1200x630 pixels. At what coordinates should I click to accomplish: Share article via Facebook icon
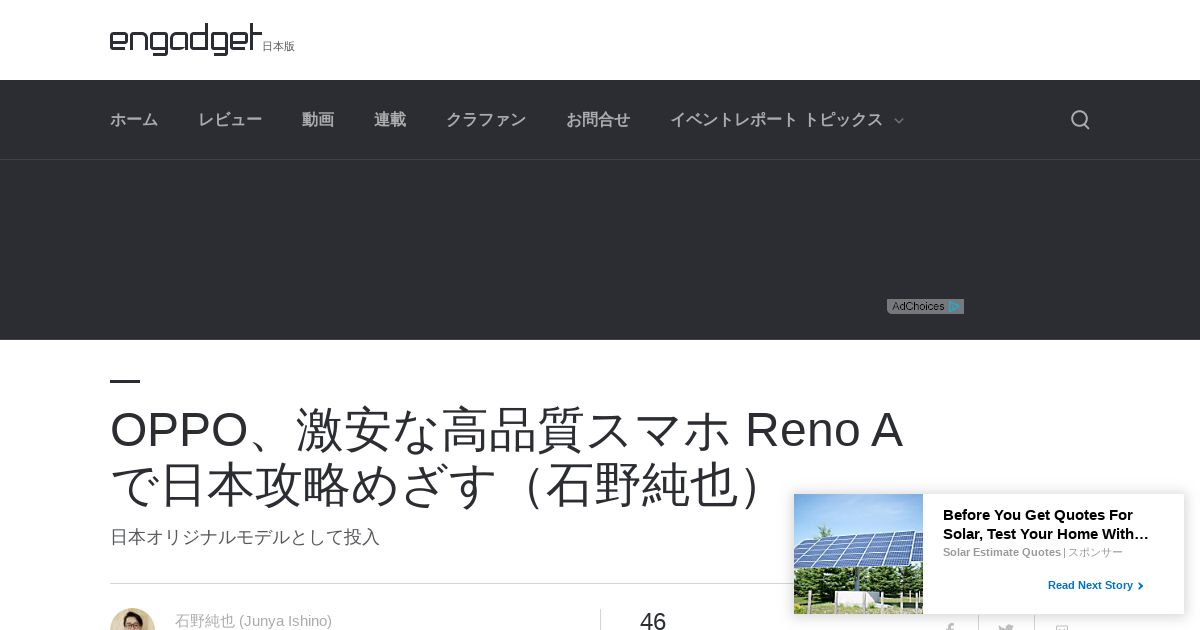(950, 625)
